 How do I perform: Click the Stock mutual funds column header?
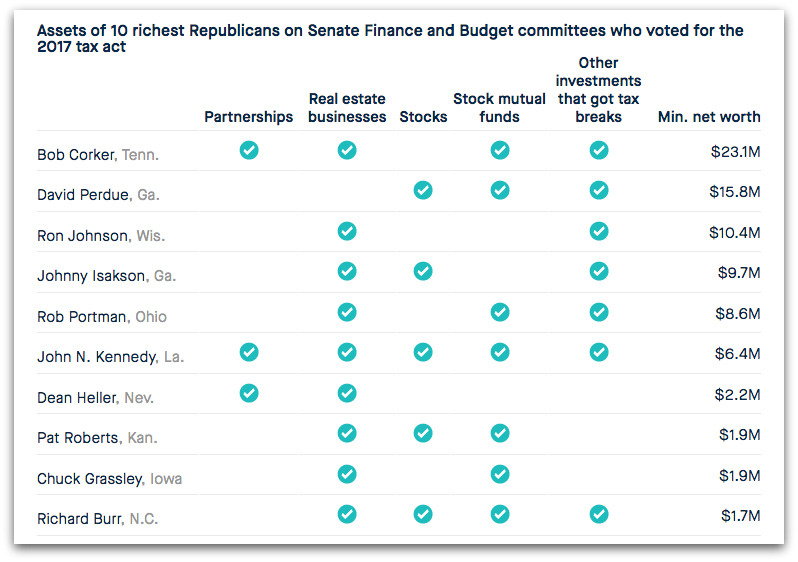500,108
